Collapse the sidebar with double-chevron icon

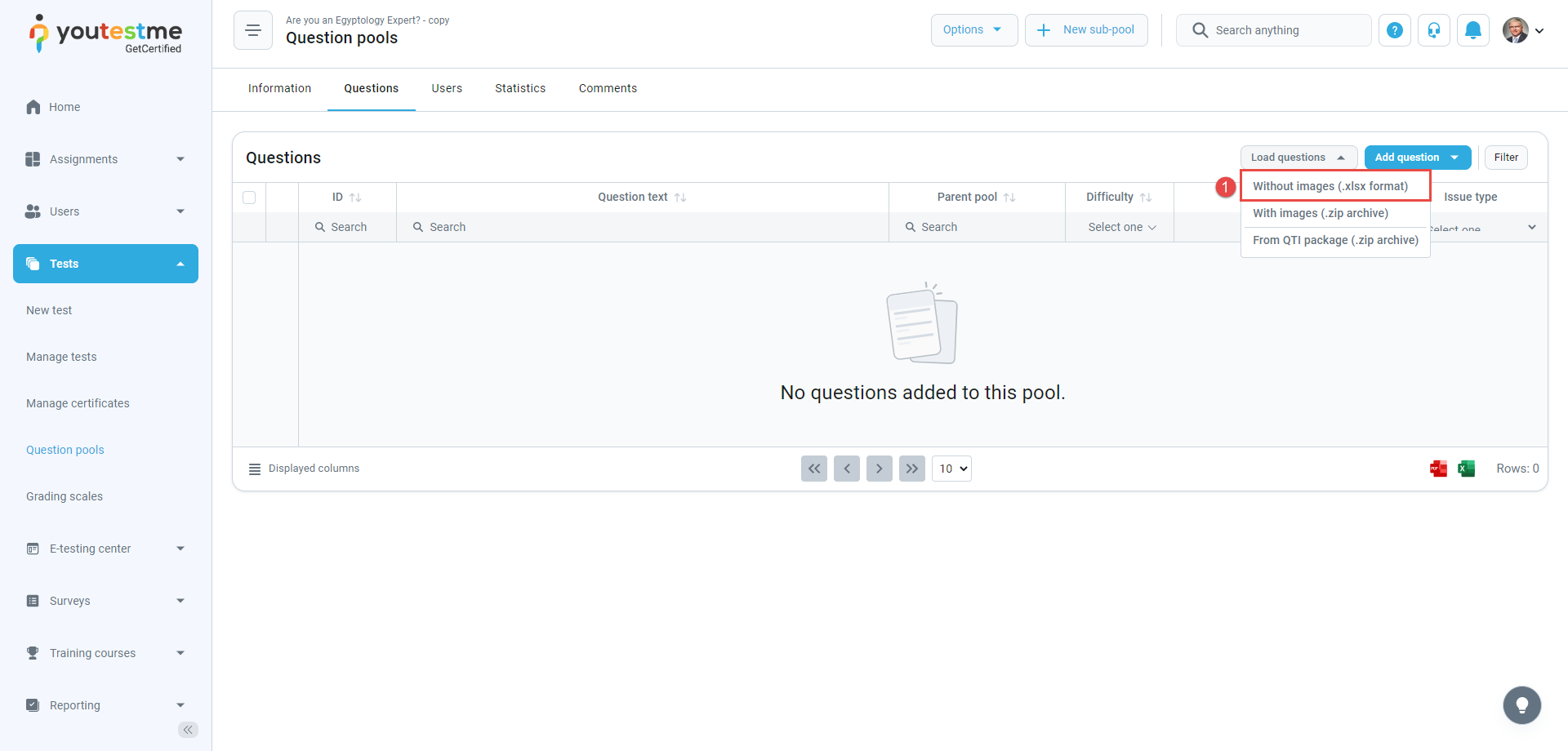[x=188, y=730]
